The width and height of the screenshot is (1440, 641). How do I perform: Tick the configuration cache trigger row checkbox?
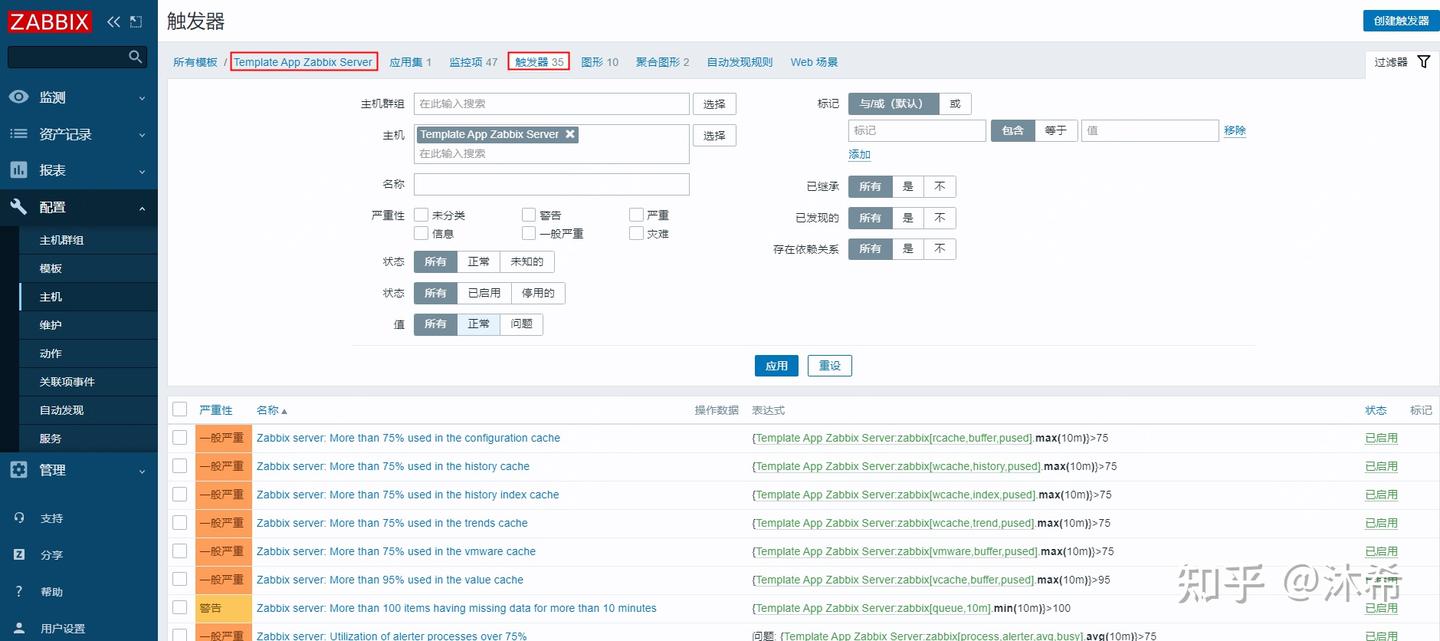tap(180, 438)
